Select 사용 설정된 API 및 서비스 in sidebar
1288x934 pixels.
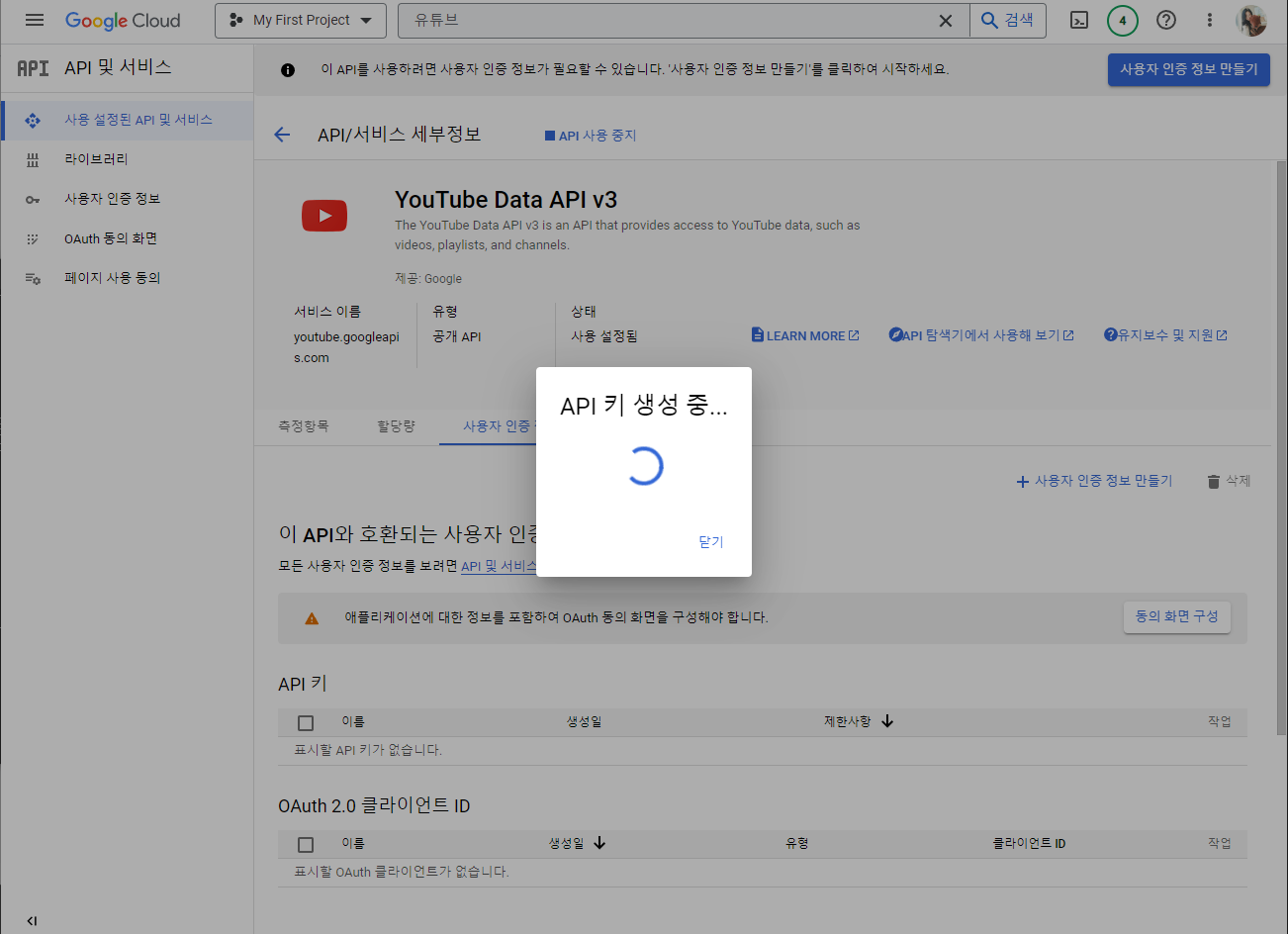tap(127, 120)
